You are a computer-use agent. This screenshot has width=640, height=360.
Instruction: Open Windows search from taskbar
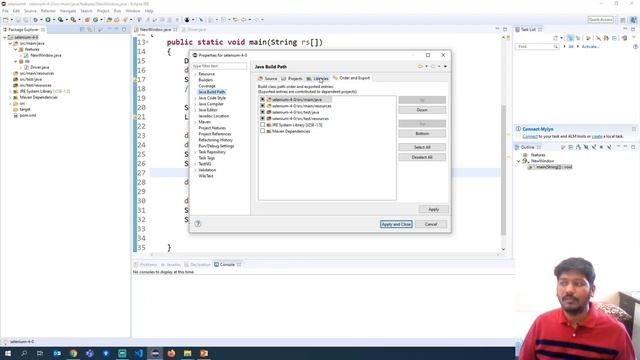(x=24, y=353)
